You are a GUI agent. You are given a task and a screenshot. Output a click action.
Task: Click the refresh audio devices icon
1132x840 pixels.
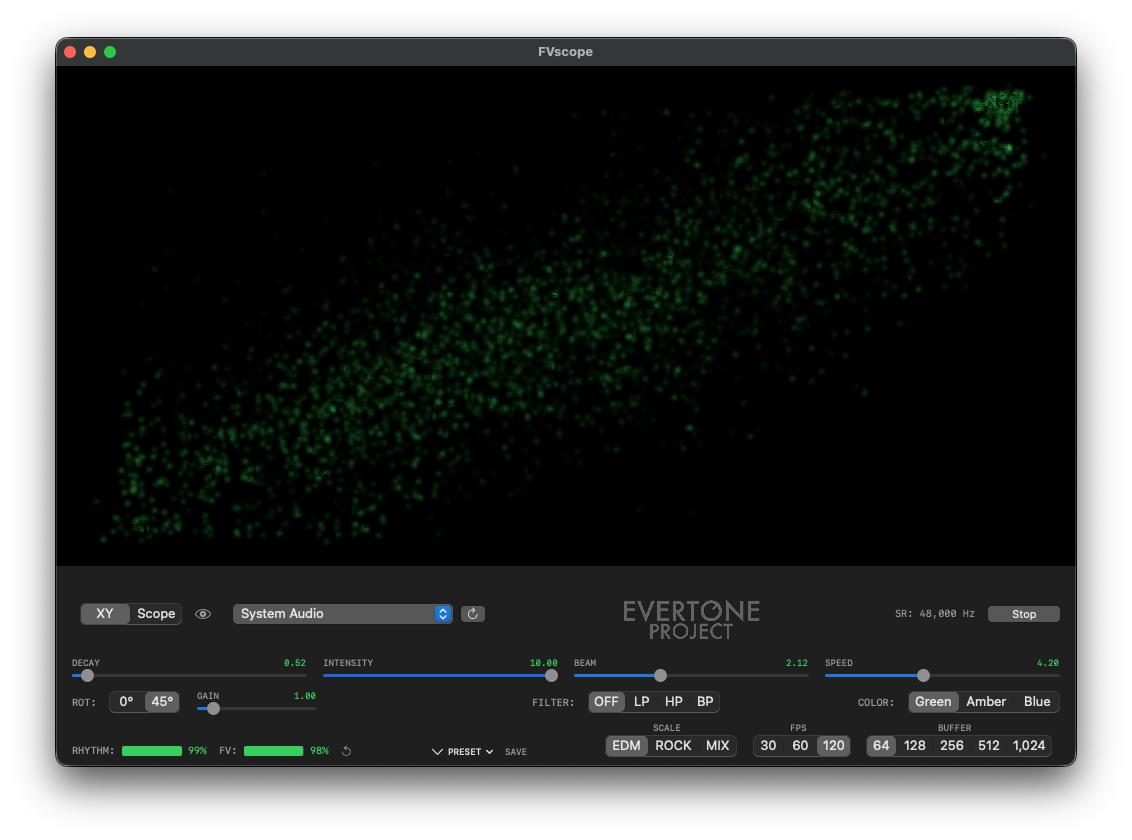473,614
